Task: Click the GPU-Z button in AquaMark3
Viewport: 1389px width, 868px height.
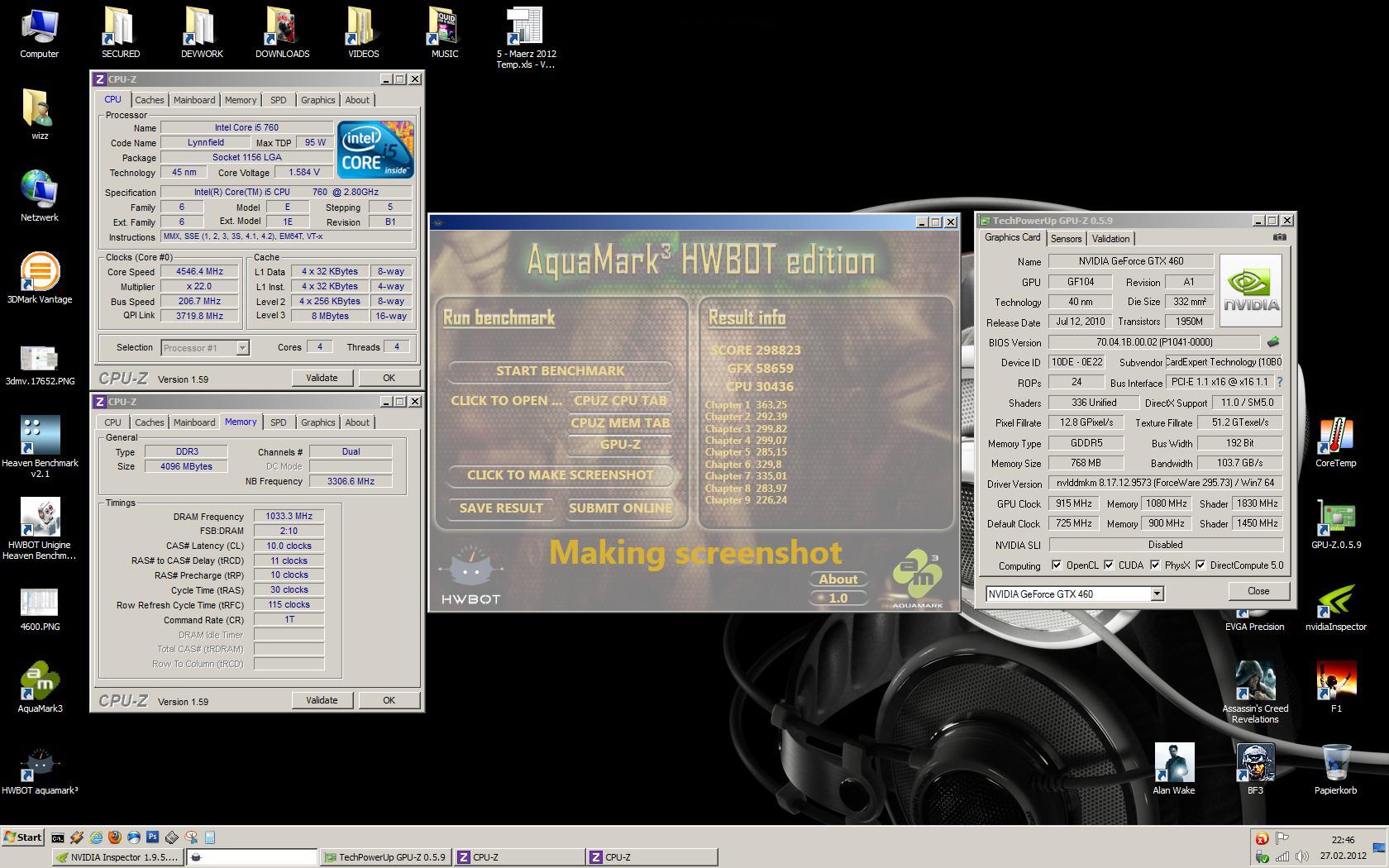Action: [620, 445]
